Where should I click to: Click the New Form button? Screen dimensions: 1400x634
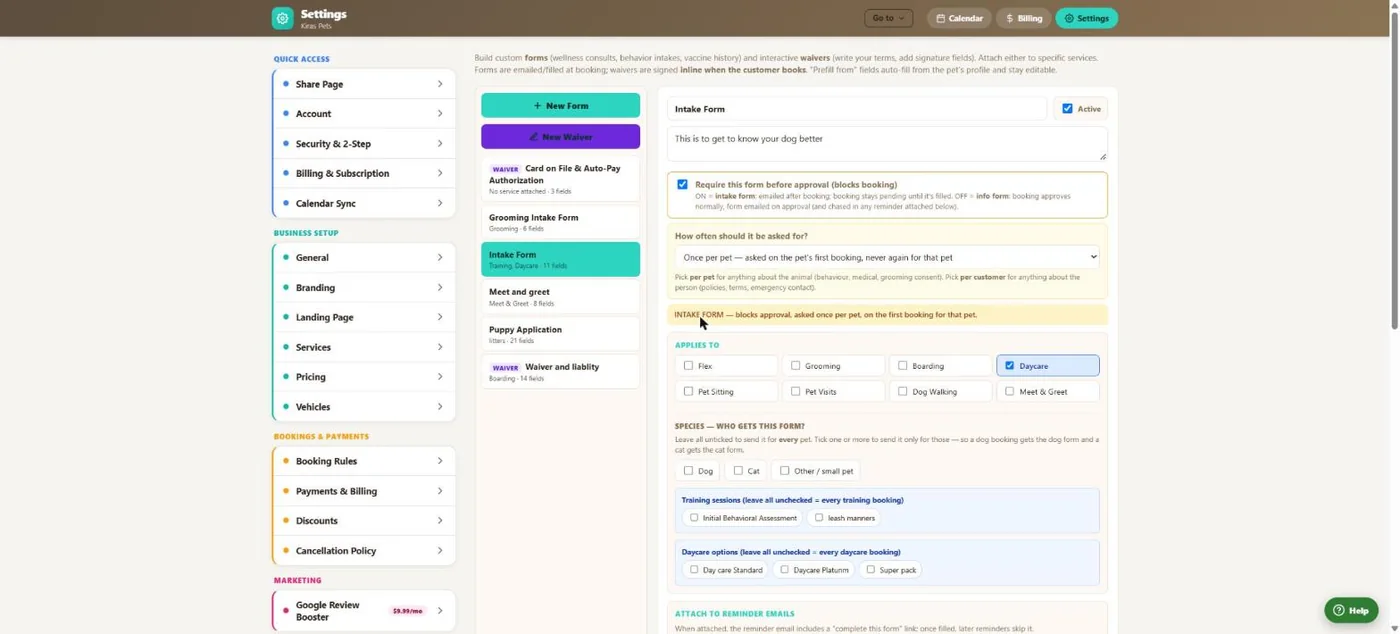point(560,105)
